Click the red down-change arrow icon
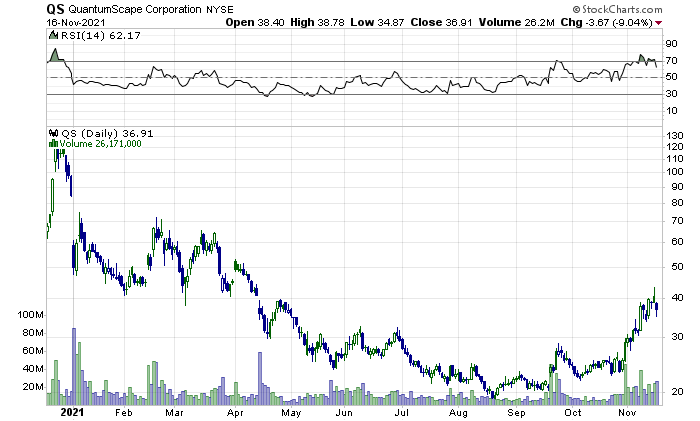Screen dimensions: 700x421 pyautogui.click(x=659, y=23)
